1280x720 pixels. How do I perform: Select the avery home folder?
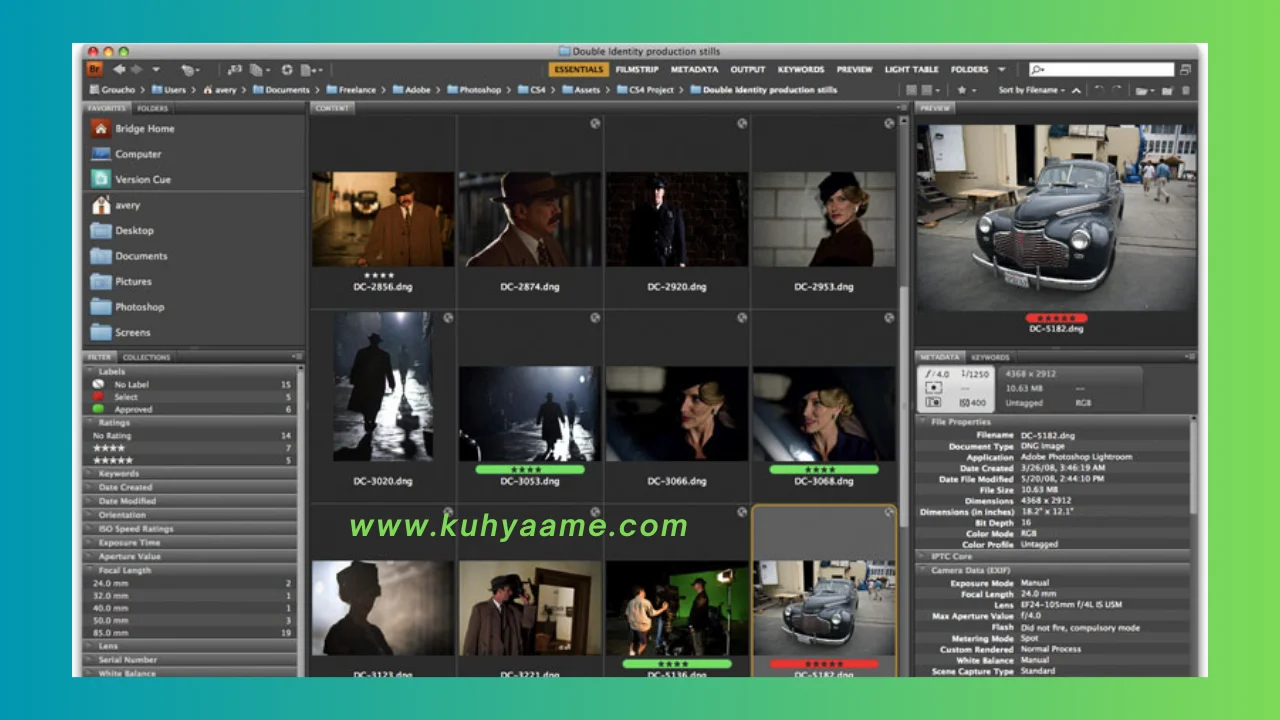[x=116, y=205]
